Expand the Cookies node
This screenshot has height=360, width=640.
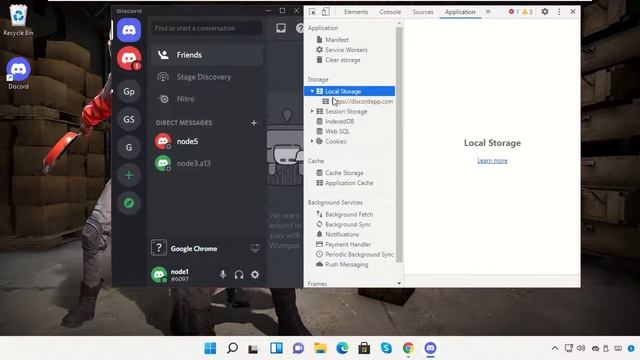(x=312, y=141)
